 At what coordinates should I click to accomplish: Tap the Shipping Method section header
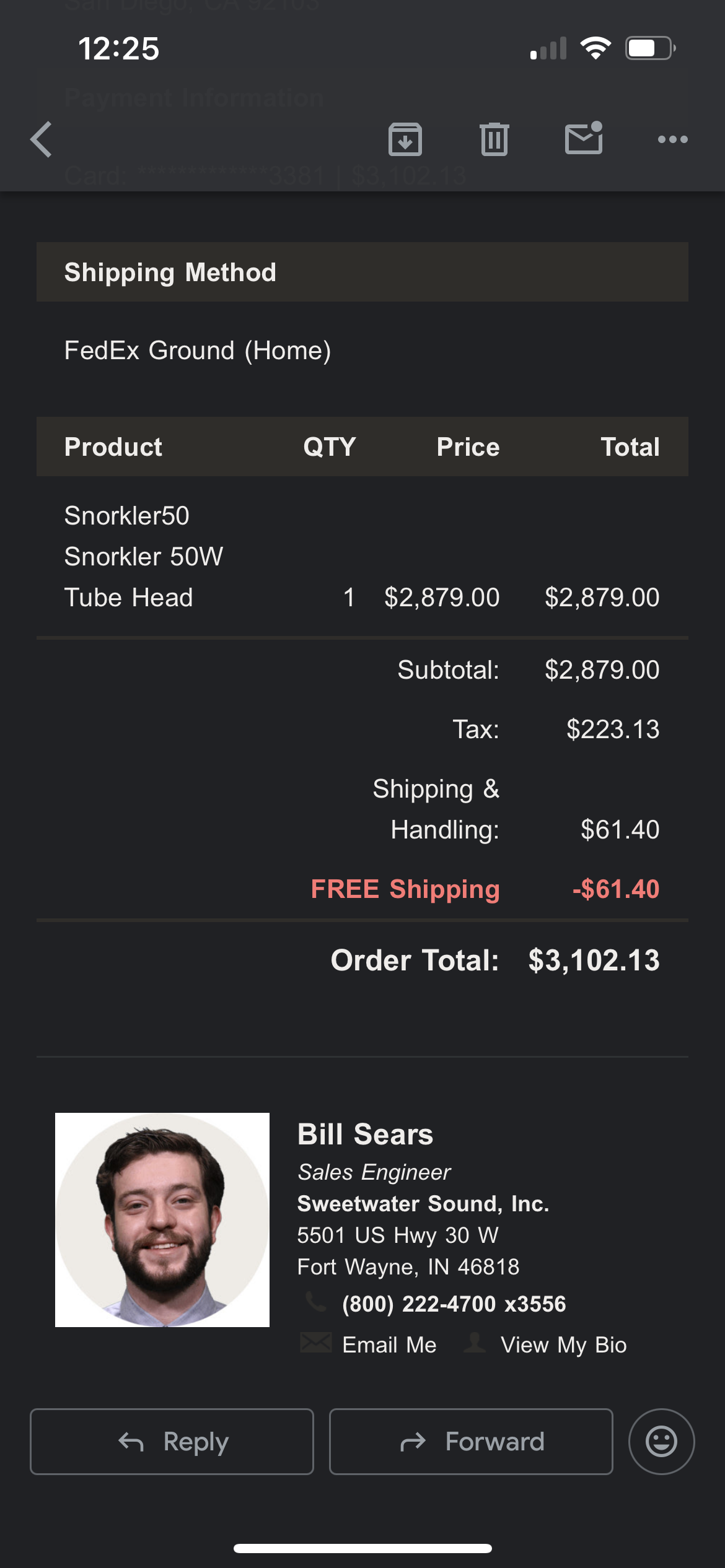click(x=170, y=272)
